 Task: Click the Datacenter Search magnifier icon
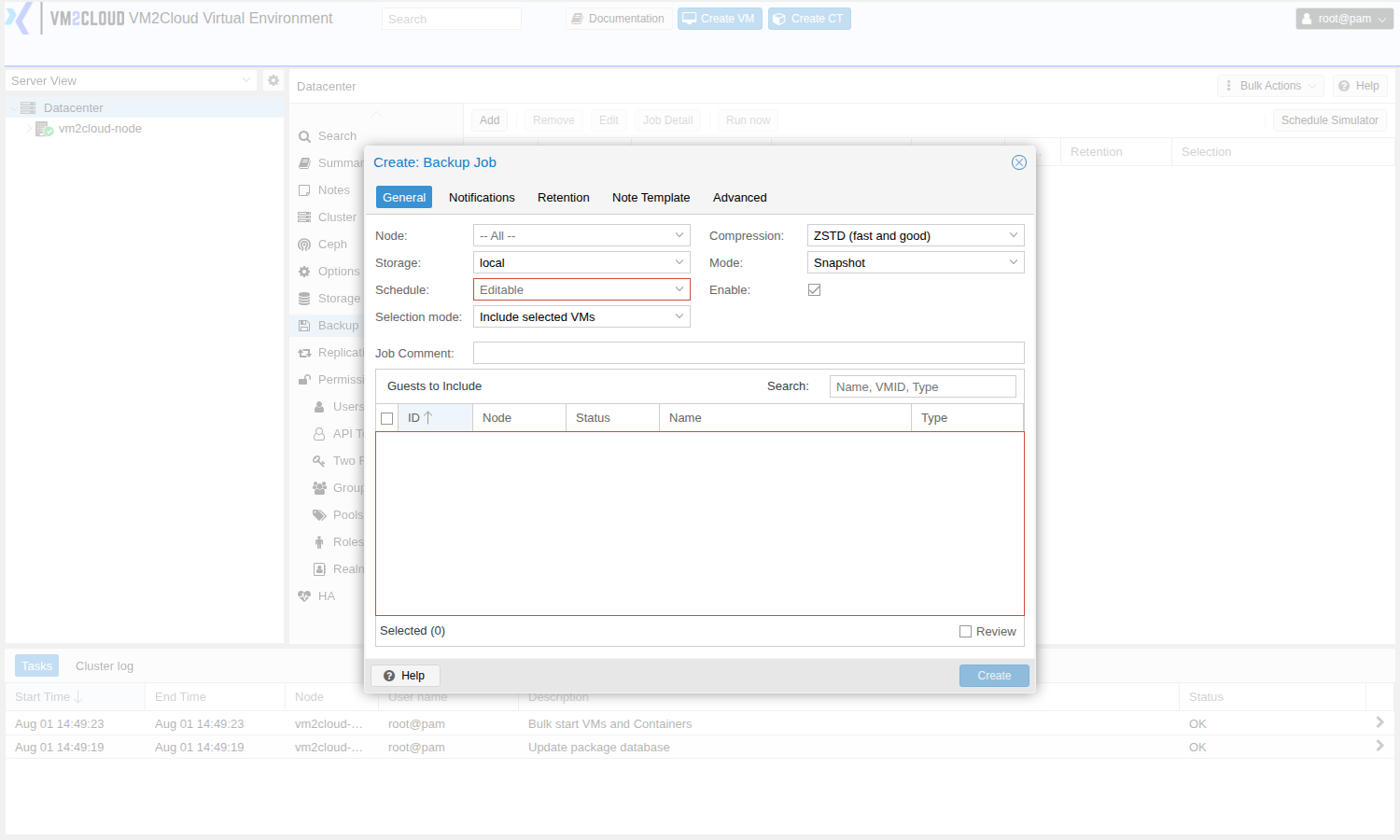coord(304,136)
